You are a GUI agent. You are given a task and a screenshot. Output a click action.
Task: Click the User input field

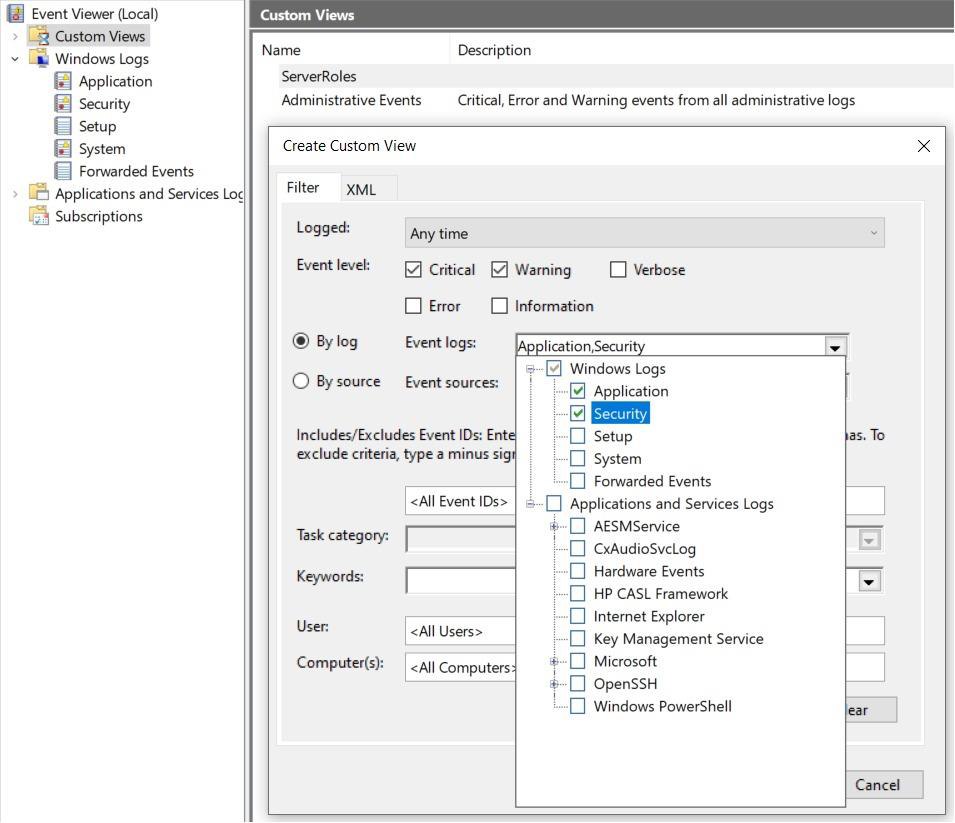(x=460, y=631)
